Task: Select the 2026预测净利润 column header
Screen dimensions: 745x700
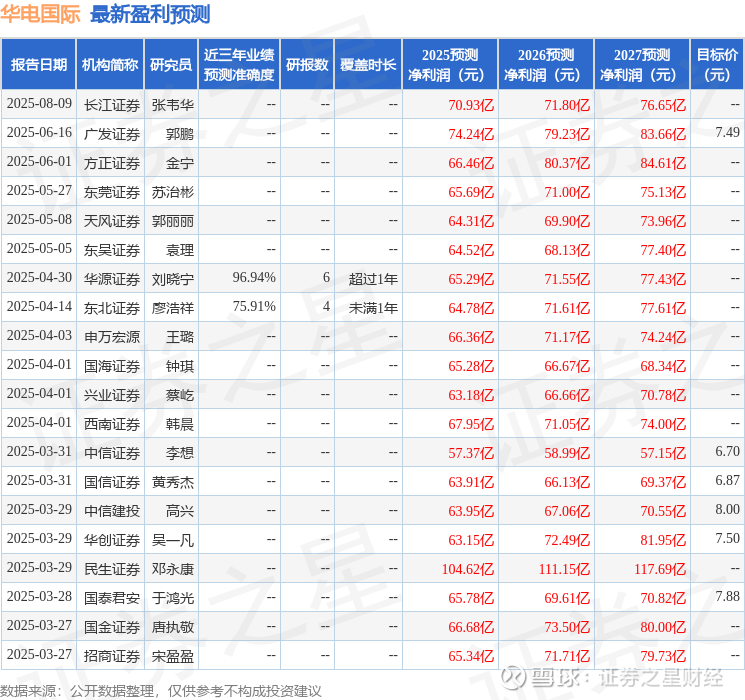Action: coord(546,65)
